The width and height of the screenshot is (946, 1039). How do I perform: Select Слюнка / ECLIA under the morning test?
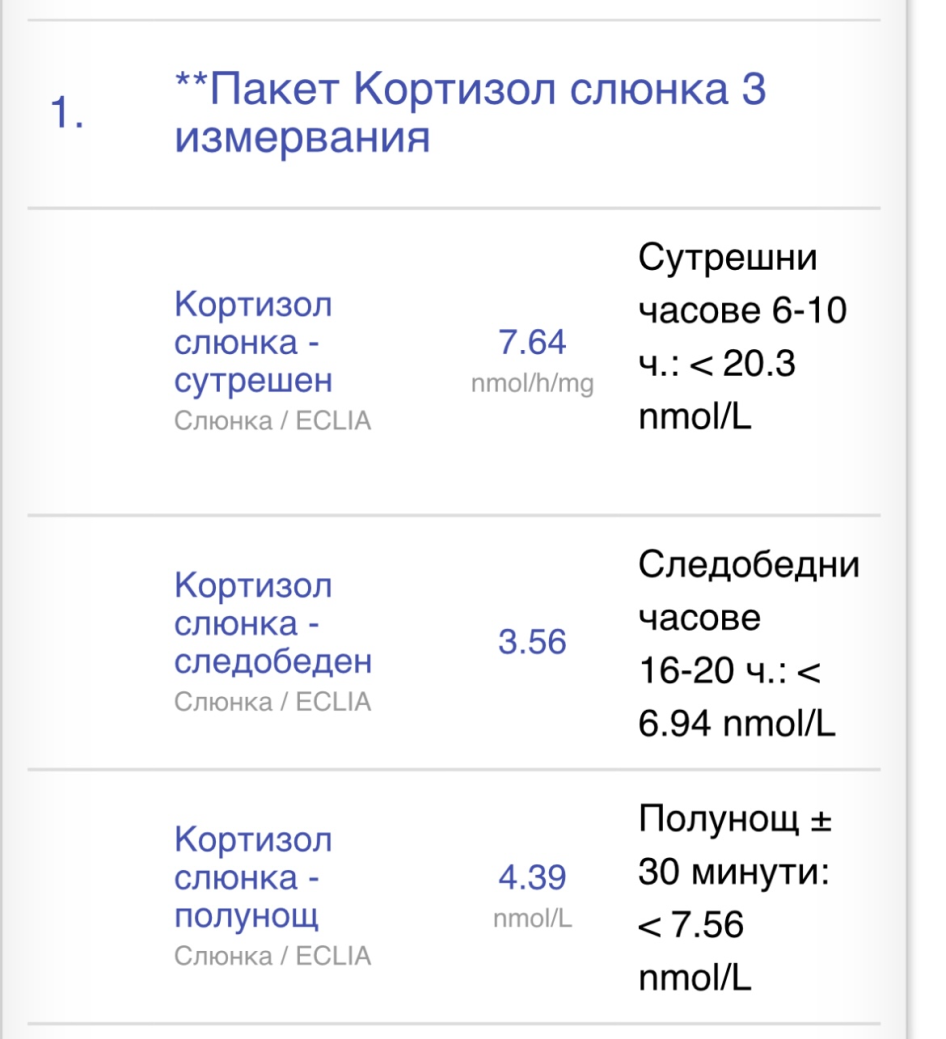pos(272,421)
